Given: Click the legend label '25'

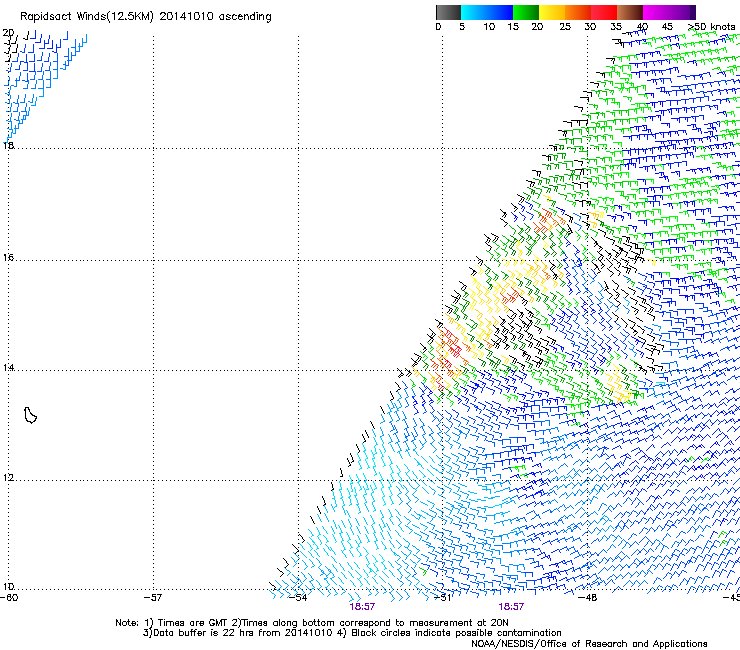Looking at the screenshot, I should point(565,27).
